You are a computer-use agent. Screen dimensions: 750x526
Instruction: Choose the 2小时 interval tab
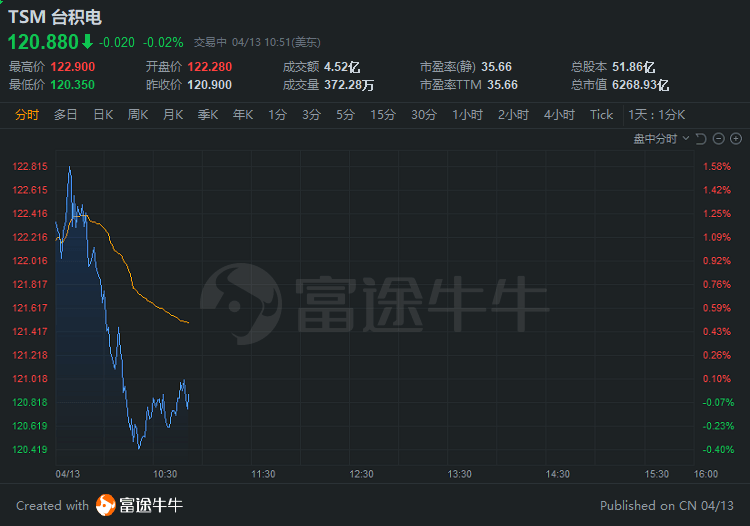(513, 115)
